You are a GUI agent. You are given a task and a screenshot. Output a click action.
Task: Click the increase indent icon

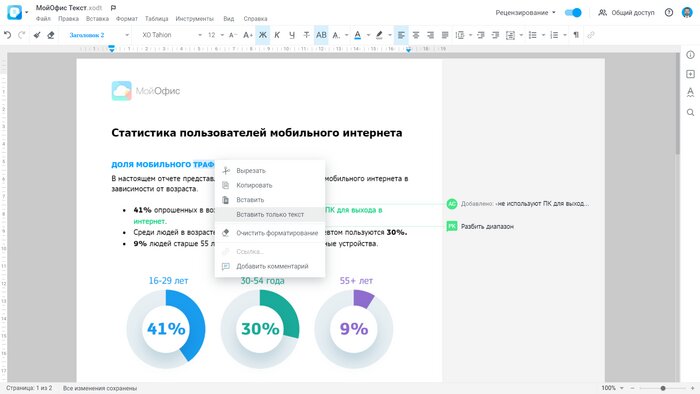[495, 35]
